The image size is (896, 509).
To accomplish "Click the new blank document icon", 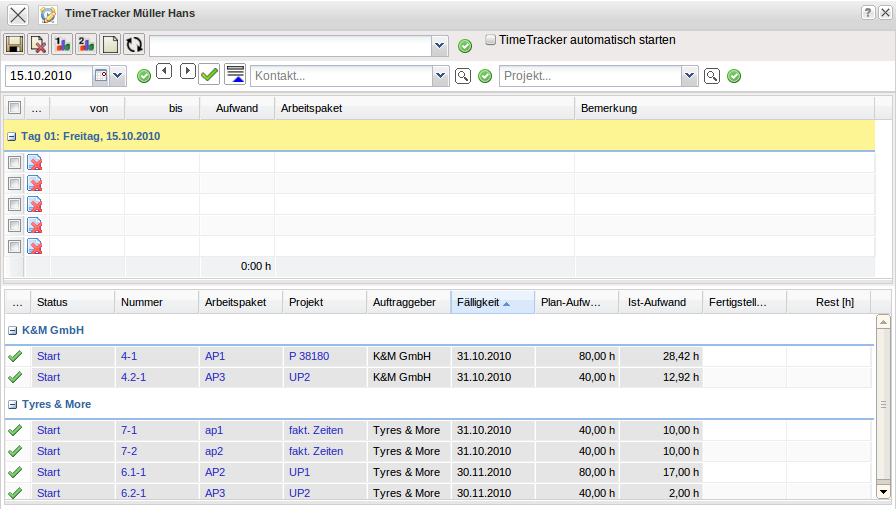I will (x=110, y=45).
